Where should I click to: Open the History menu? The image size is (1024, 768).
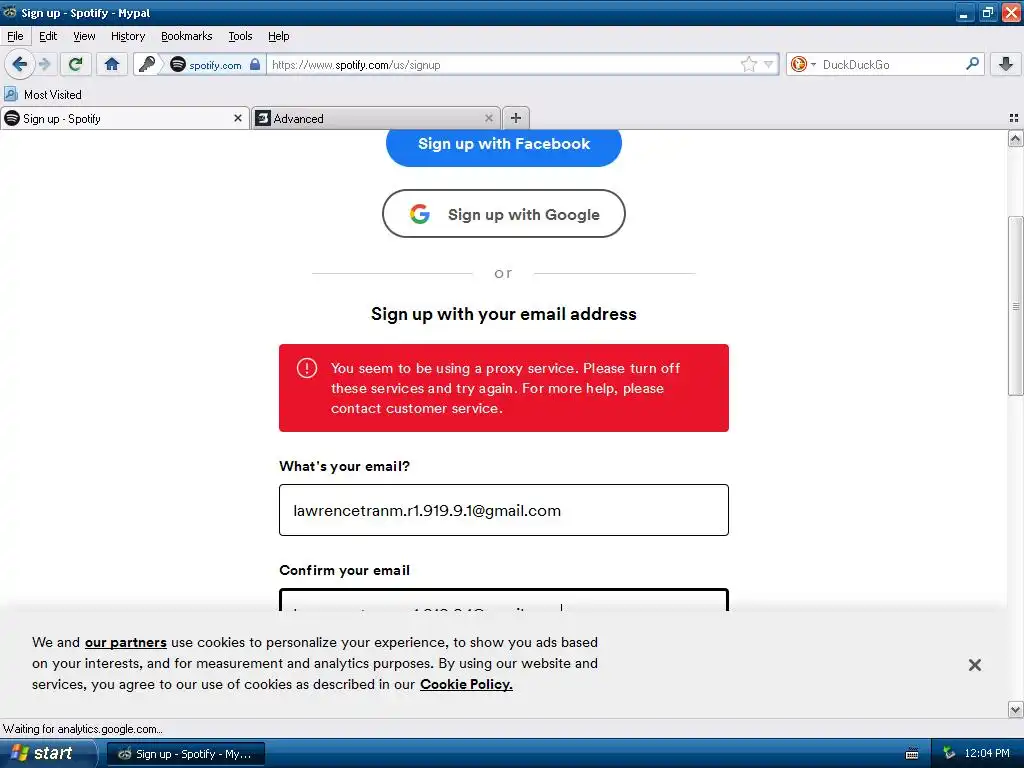tap(128, 36)
